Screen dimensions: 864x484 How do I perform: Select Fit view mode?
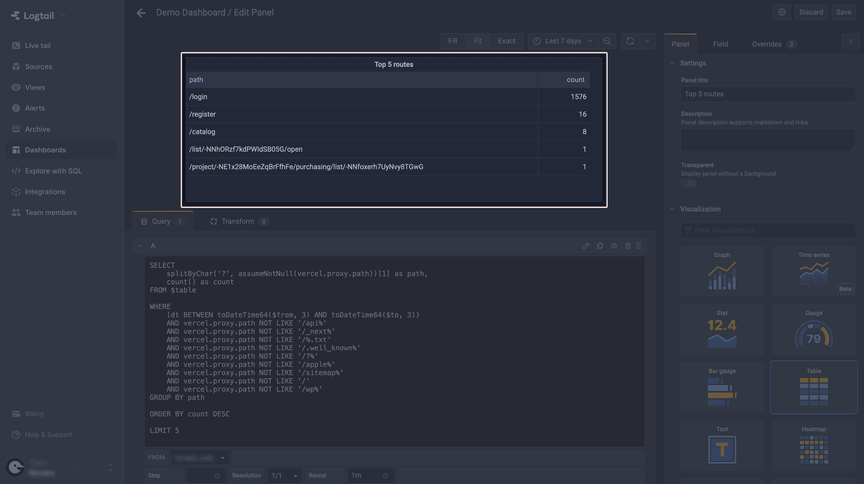[x=477, y=41]
